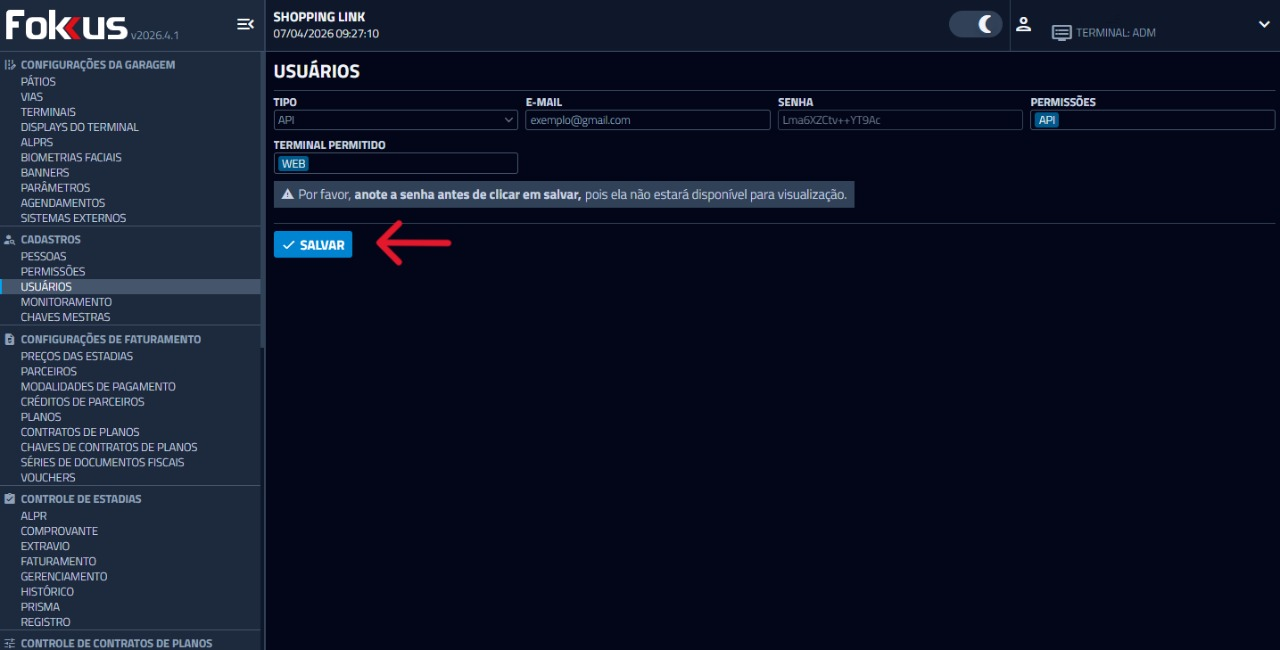The height and width of the screenshot is (650, 1280).
Task: Click the Salvar button
Action: [x=313, y=245]
